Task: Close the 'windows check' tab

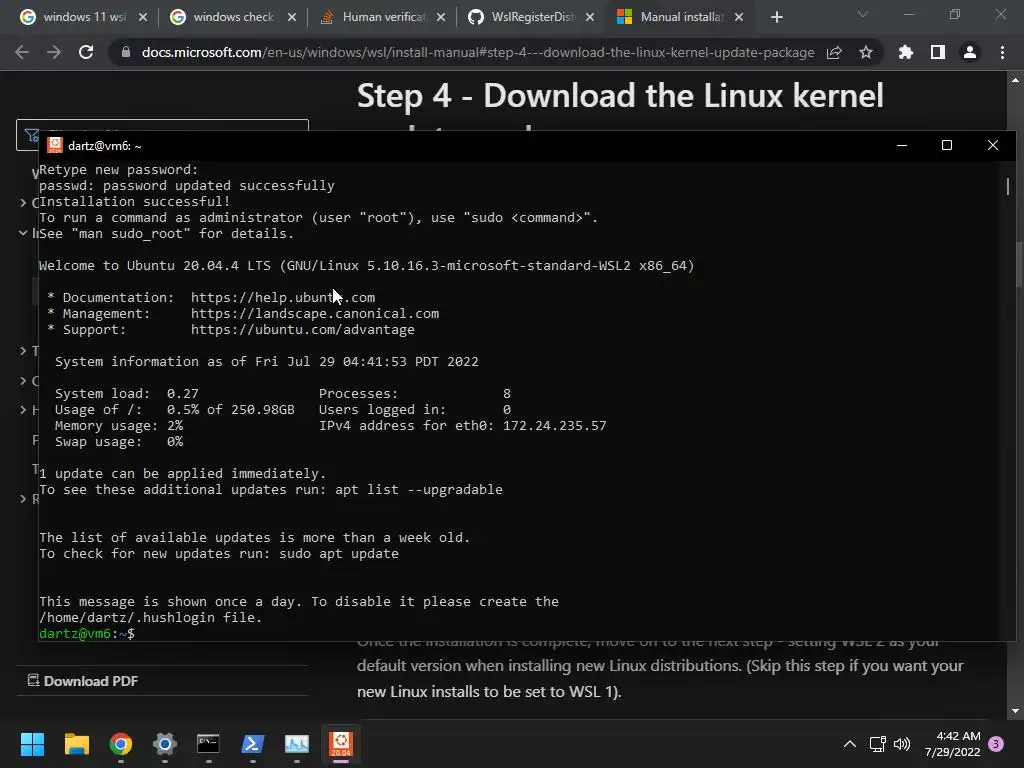Action: (x=292, y=17)
